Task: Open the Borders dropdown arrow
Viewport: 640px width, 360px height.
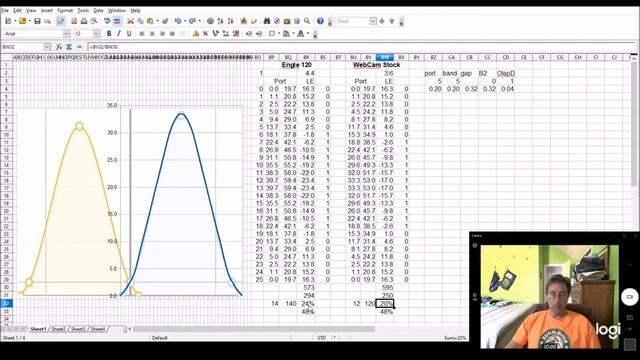Action: tap(279, 33)
